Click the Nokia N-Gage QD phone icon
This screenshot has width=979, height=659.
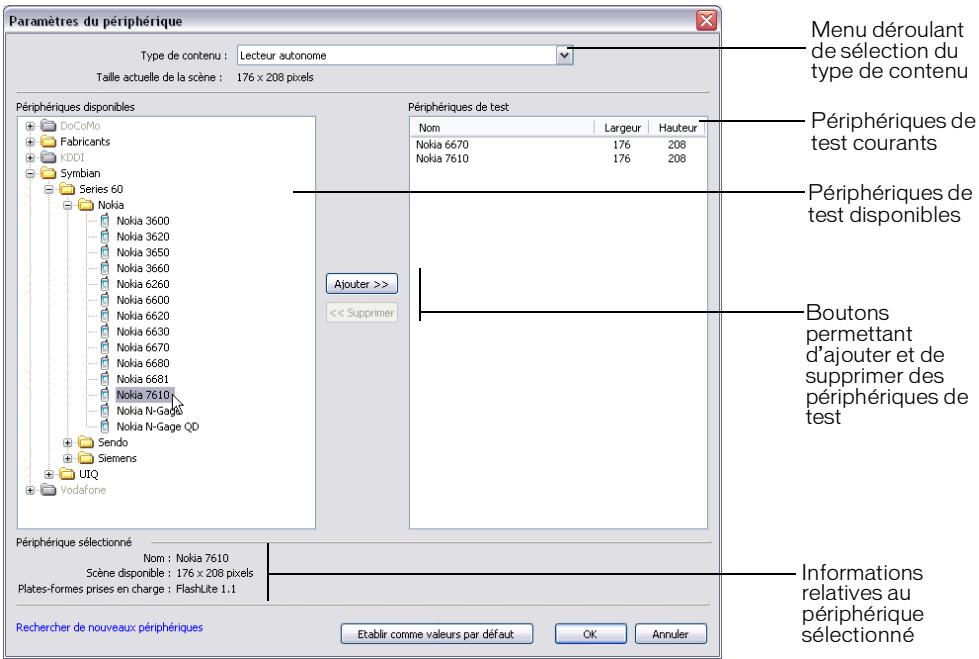pos(105,427)
